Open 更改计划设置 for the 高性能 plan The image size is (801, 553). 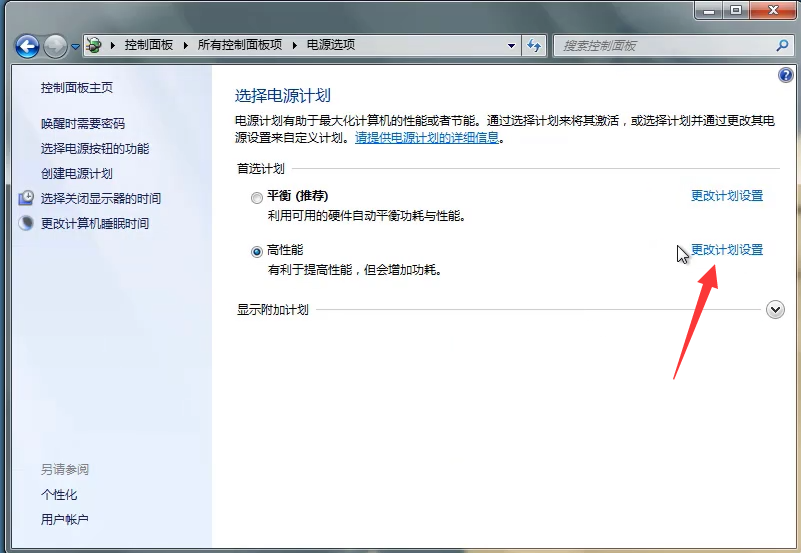point(727,250)
